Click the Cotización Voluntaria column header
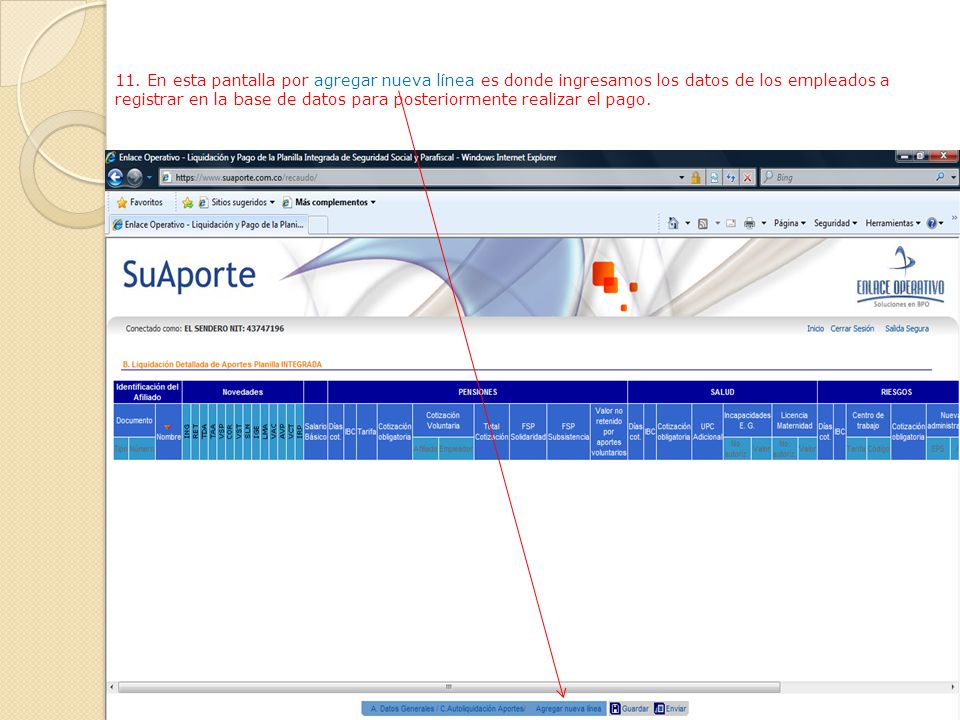Screen dimensions: 960x720 [443, 420]
